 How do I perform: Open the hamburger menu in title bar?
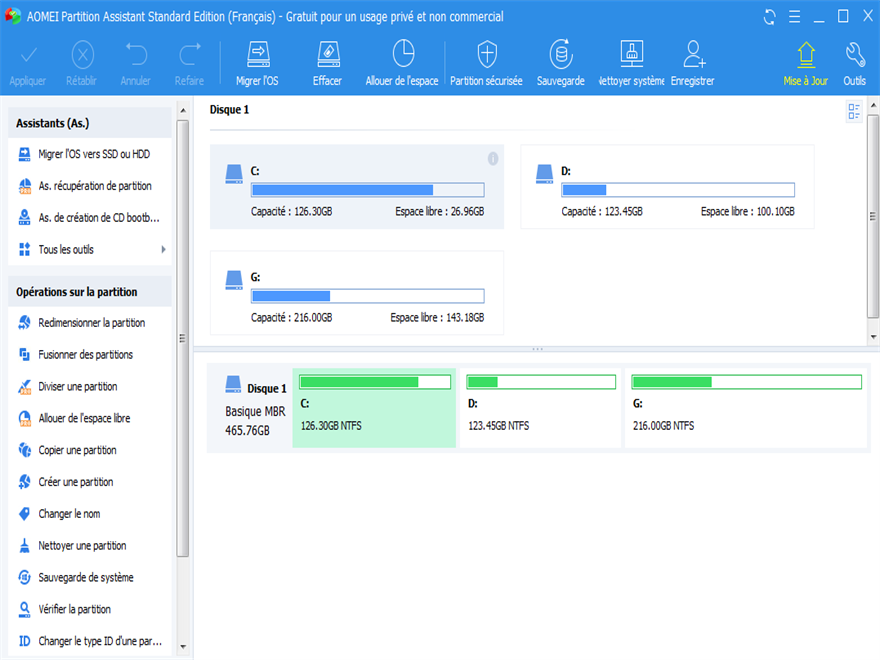tap(795, 17)
